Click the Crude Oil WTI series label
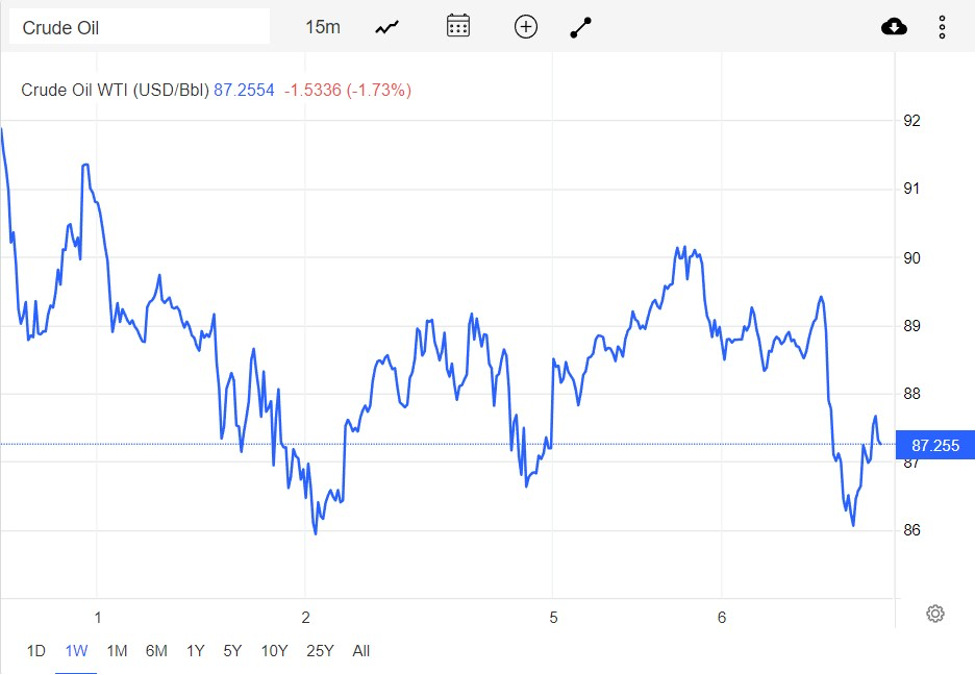The width and height of the screenshot is (977, 675). (115, 90)
